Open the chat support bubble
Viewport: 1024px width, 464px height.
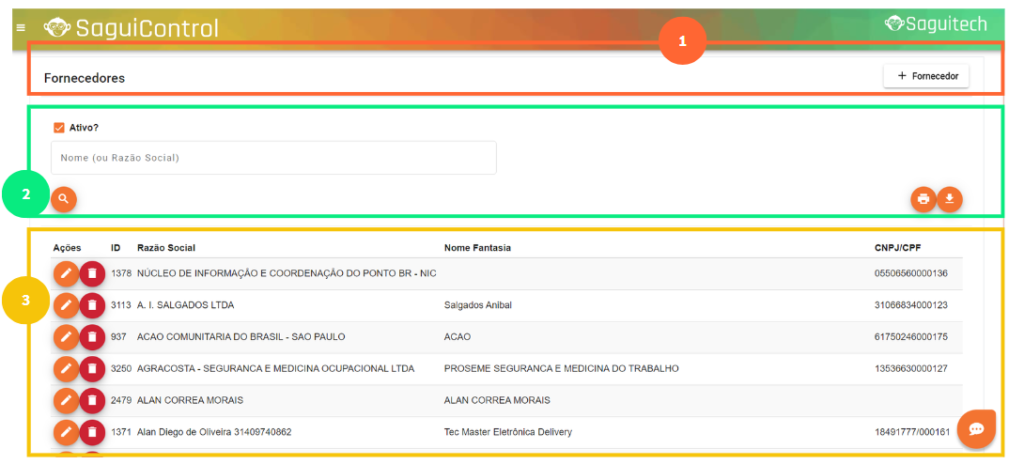pyautogui.click(x=976, y=429)
